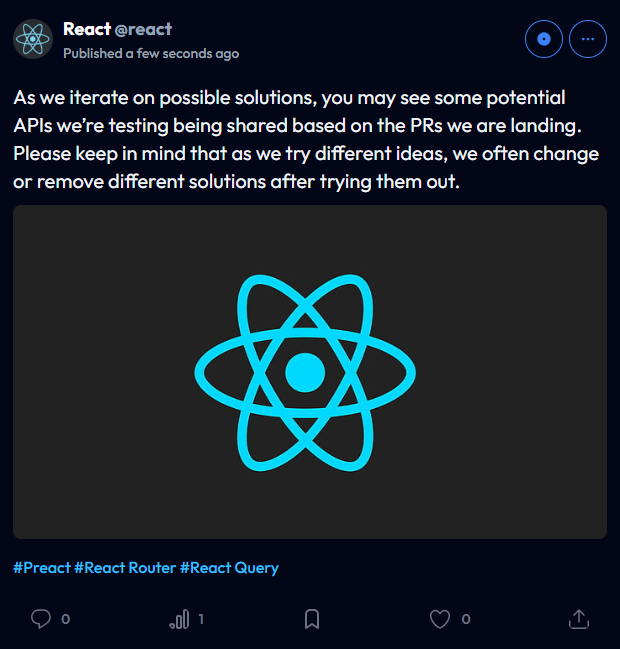Open the #React Router hashtag

pyautogui.click(x=125, y=568)
